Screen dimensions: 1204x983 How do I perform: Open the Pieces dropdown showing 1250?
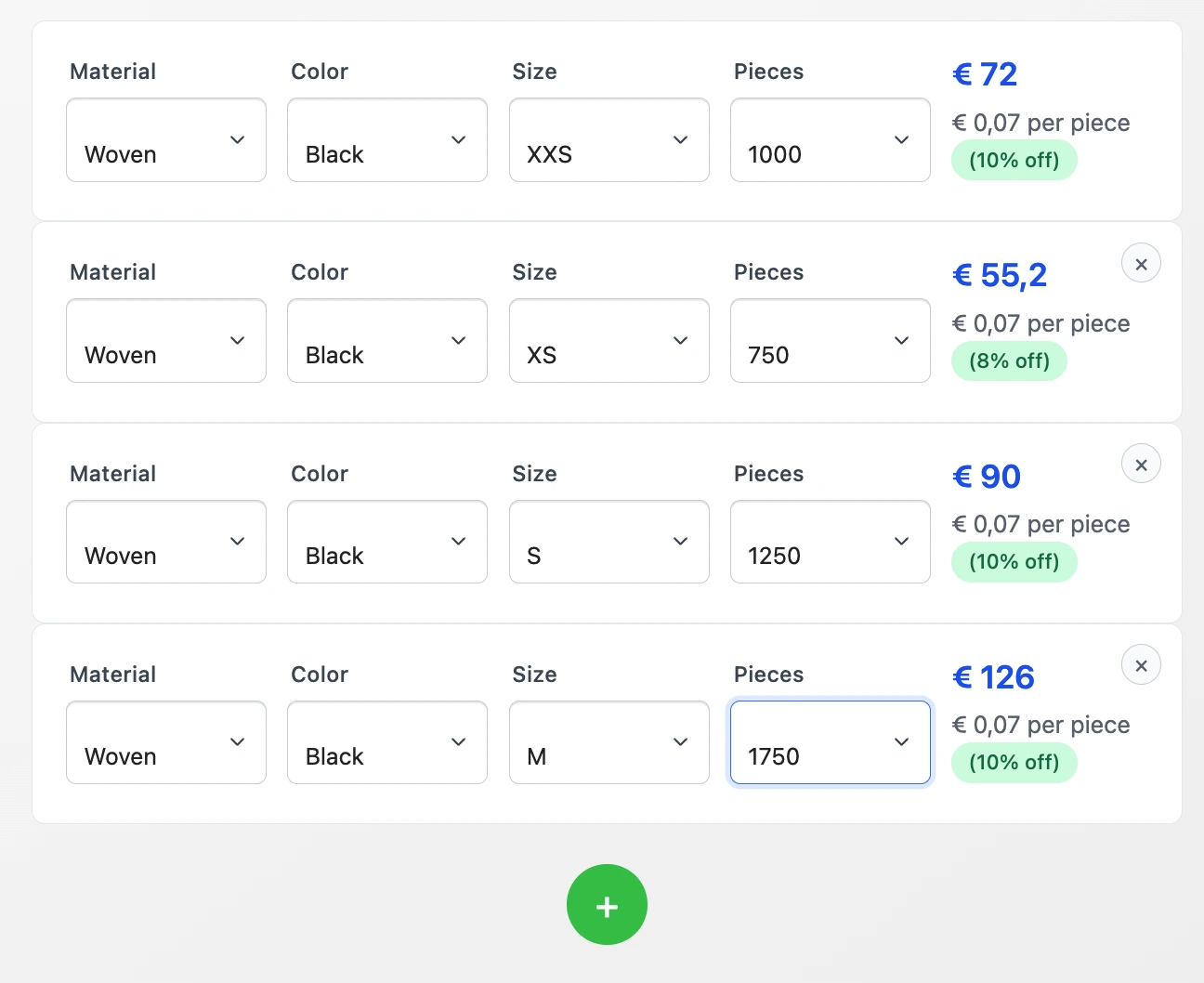click(x=831, y=542)
